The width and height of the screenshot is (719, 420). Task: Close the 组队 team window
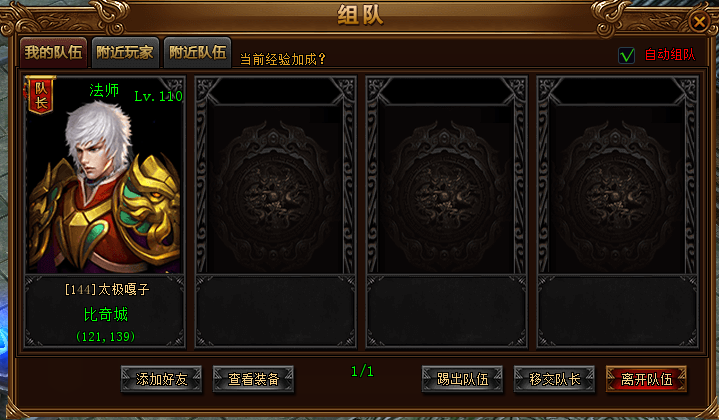699,21
